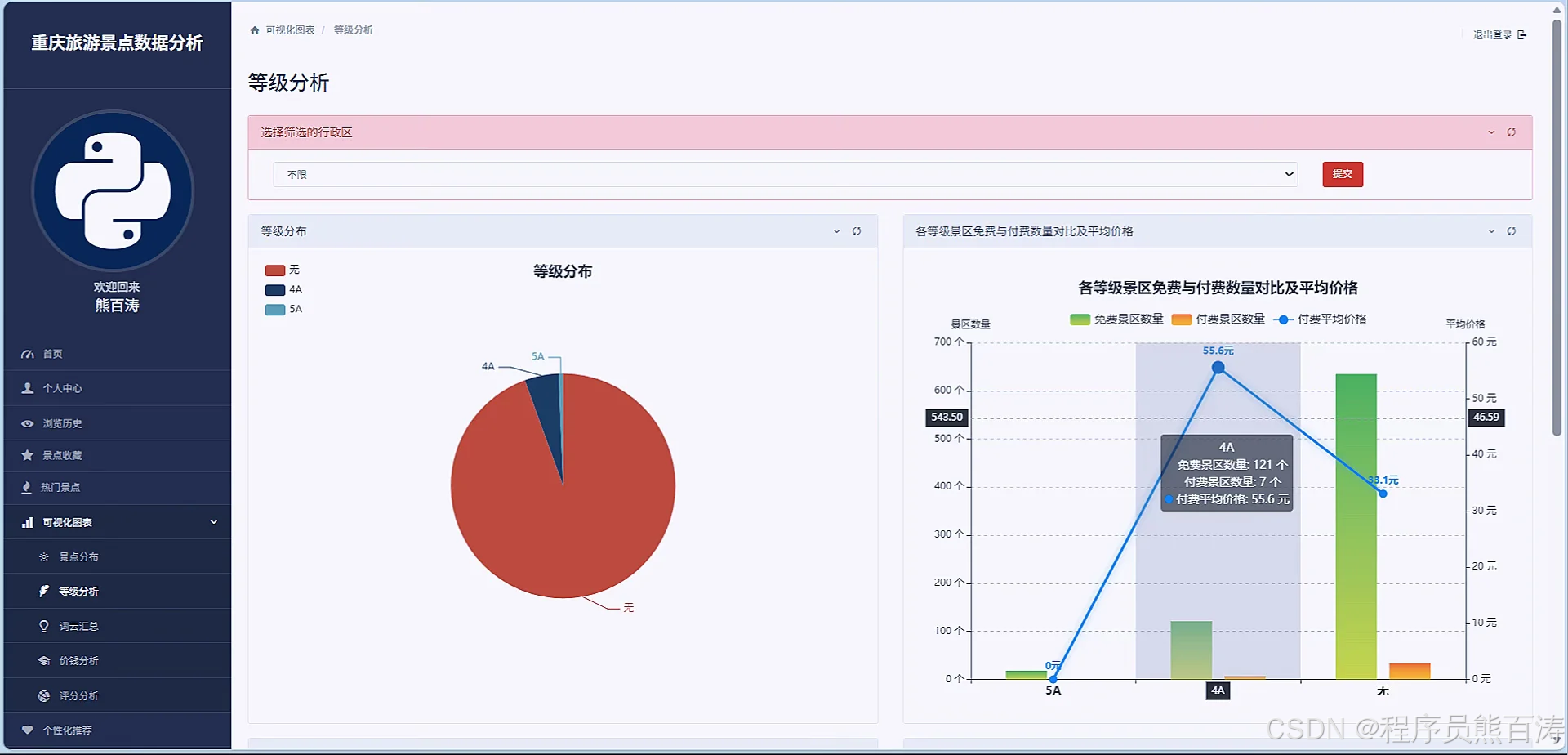Collapse the 各等级景区免费与付费 panel
The image size is (1568, 755).
click(x=1491, y=231)
